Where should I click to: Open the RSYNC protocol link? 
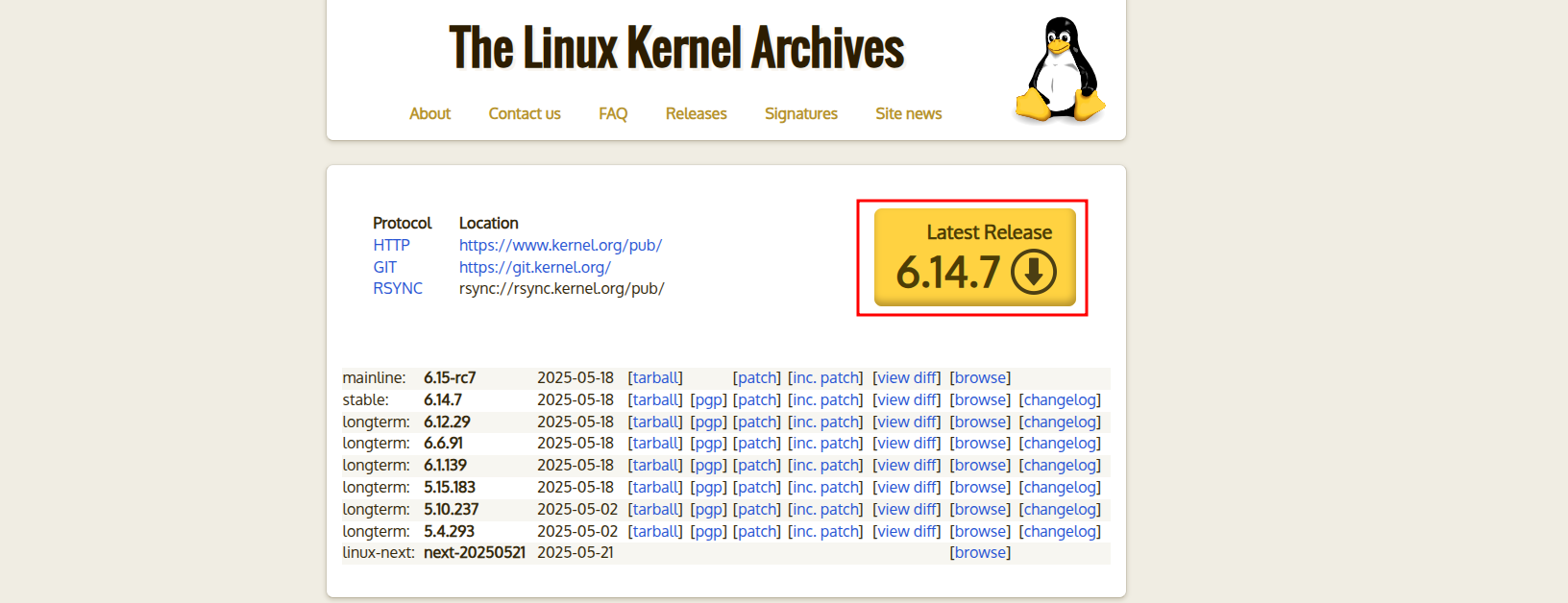[x=398, y=288]
